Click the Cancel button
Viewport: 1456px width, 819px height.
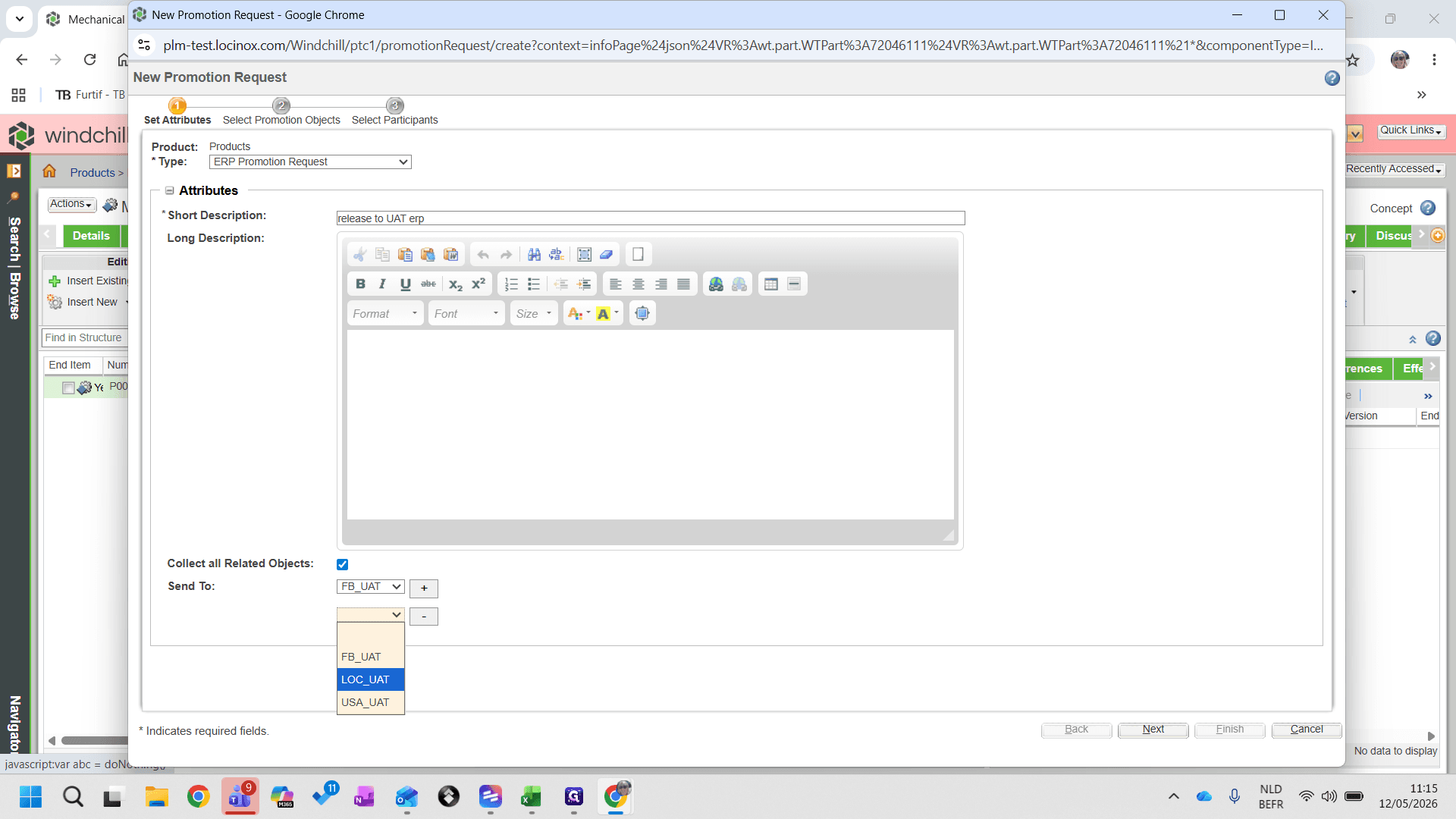(1307, 730)
